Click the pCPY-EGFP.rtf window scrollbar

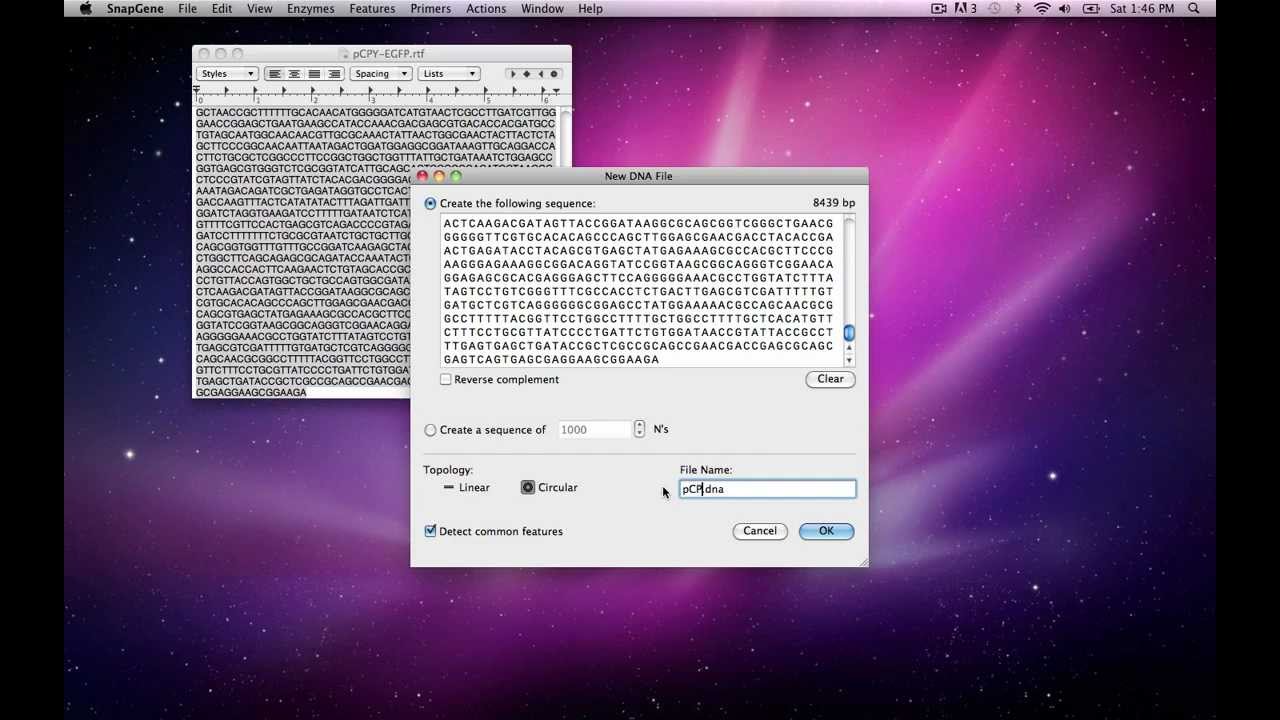566,136
